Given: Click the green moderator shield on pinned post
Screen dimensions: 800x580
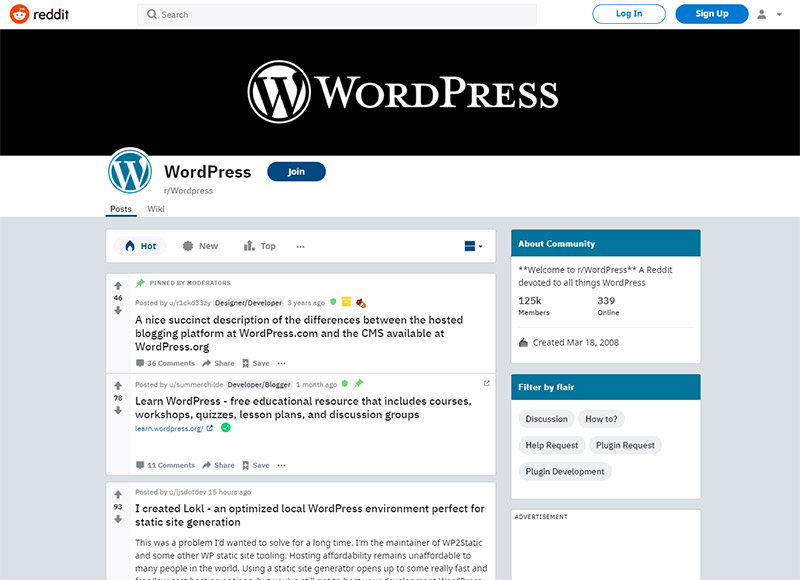Looking at the screenshot, I should pyautogui.click(x=333, y=302).
